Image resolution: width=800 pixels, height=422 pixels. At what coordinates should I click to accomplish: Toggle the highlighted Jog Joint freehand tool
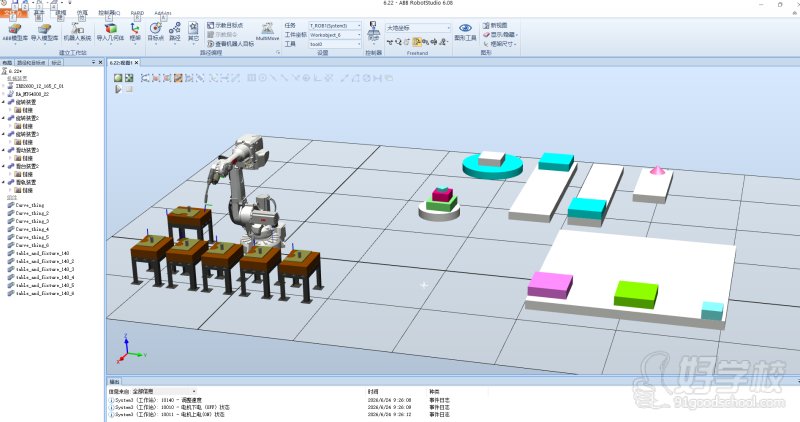pyautogui.click(x=417, y=42)
